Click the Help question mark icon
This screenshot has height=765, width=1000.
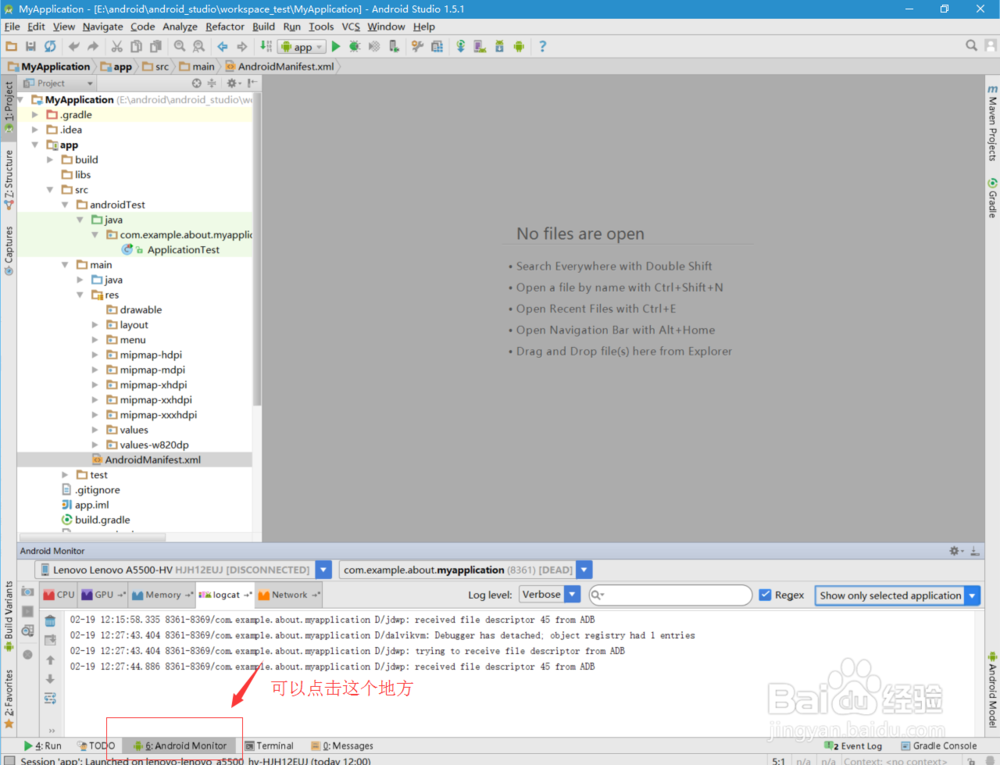click(543, 47)
